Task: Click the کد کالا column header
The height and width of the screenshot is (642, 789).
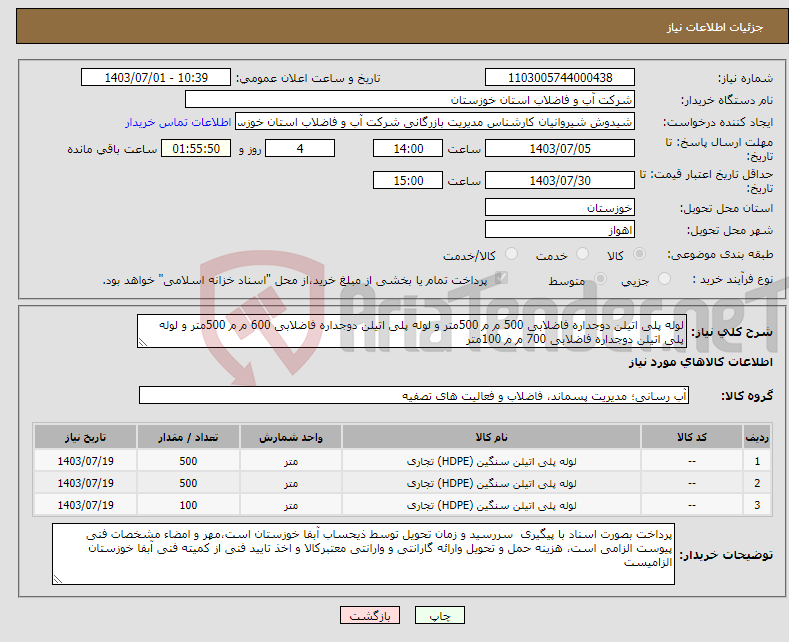Action: pyautogui.click(x=691, y=437)
